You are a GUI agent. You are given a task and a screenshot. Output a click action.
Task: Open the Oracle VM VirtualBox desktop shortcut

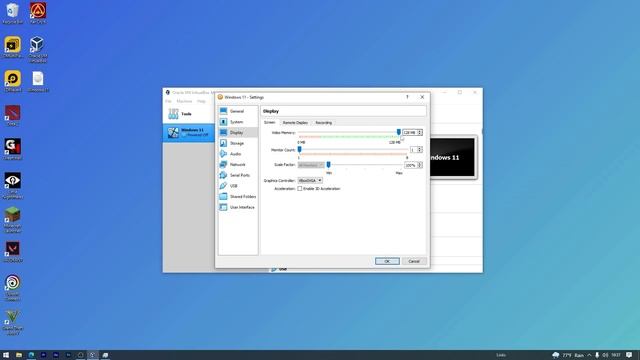(x=38, y=49)
